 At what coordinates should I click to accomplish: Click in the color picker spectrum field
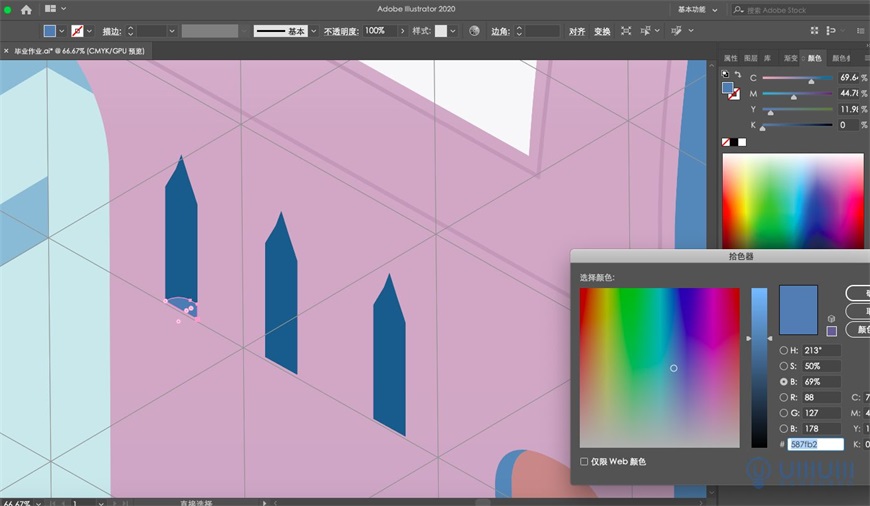point(660,368)
